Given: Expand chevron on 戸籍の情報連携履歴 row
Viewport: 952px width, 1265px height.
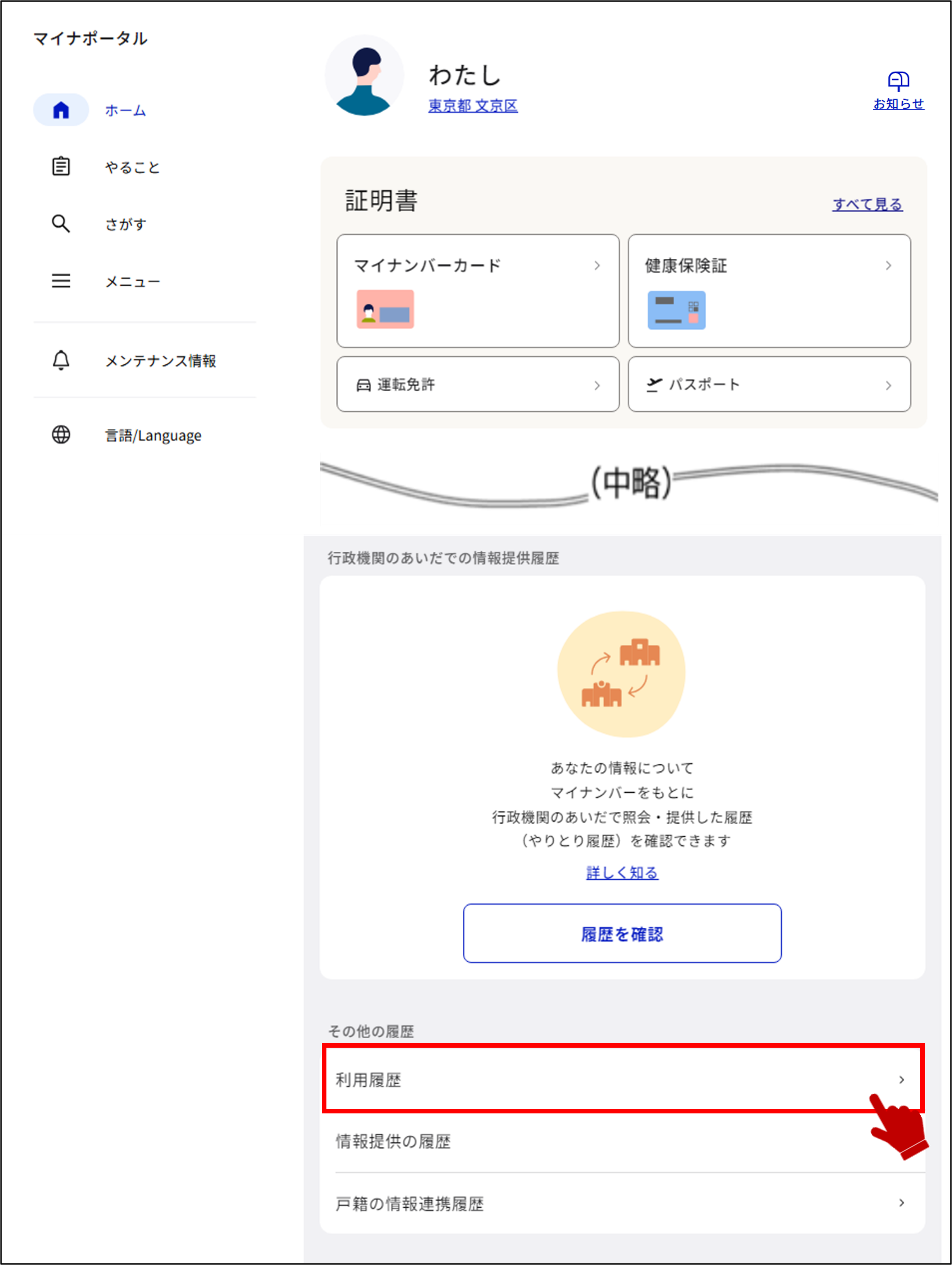Looking at the screenshot, I should (x=901, y=1203).
